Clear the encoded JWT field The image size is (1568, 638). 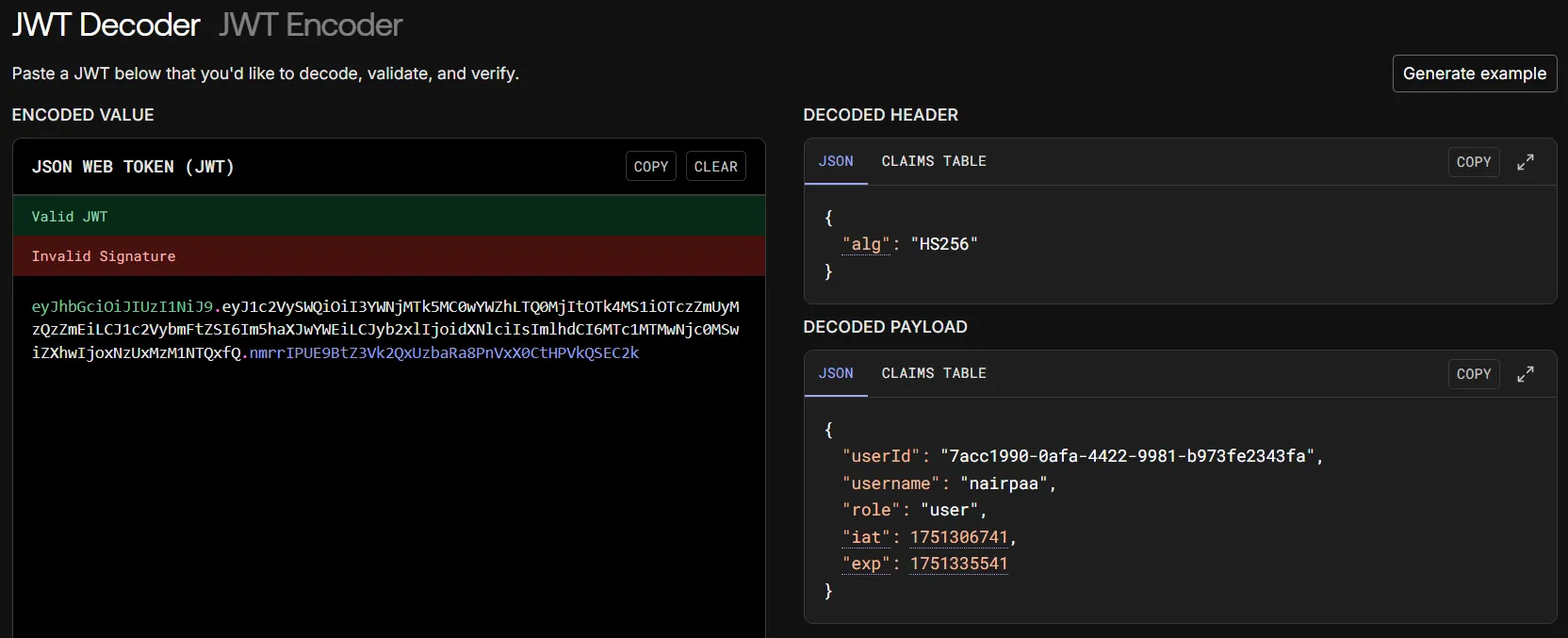click(716, 167)
